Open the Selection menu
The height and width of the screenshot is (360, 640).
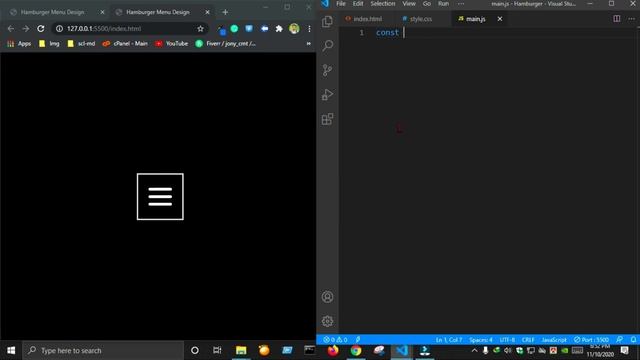coord(383,4)
